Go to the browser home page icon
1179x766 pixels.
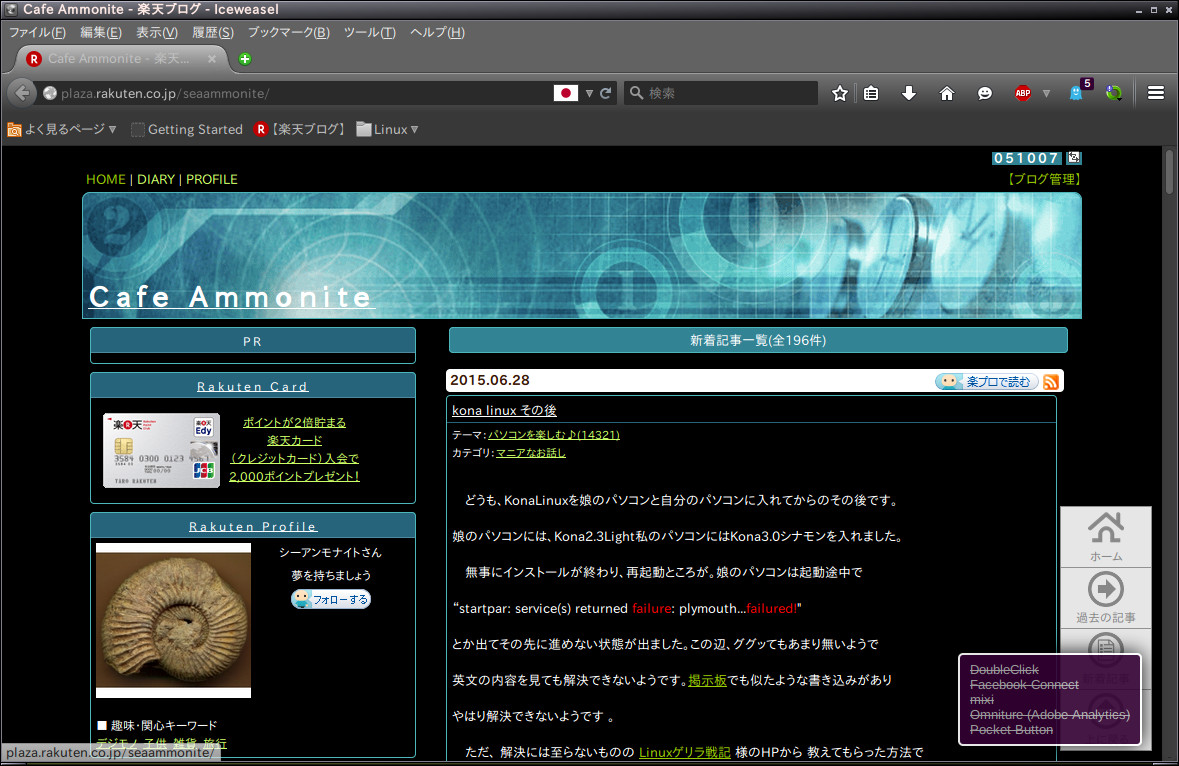(x=947, y=93)
